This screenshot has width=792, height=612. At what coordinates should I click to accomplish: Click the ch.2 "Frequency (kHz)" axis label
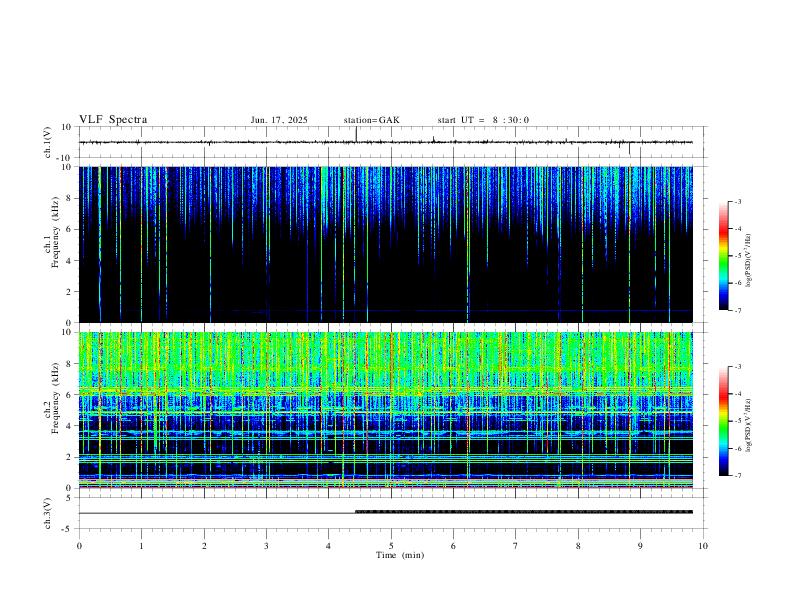click(x=56, y=398)
